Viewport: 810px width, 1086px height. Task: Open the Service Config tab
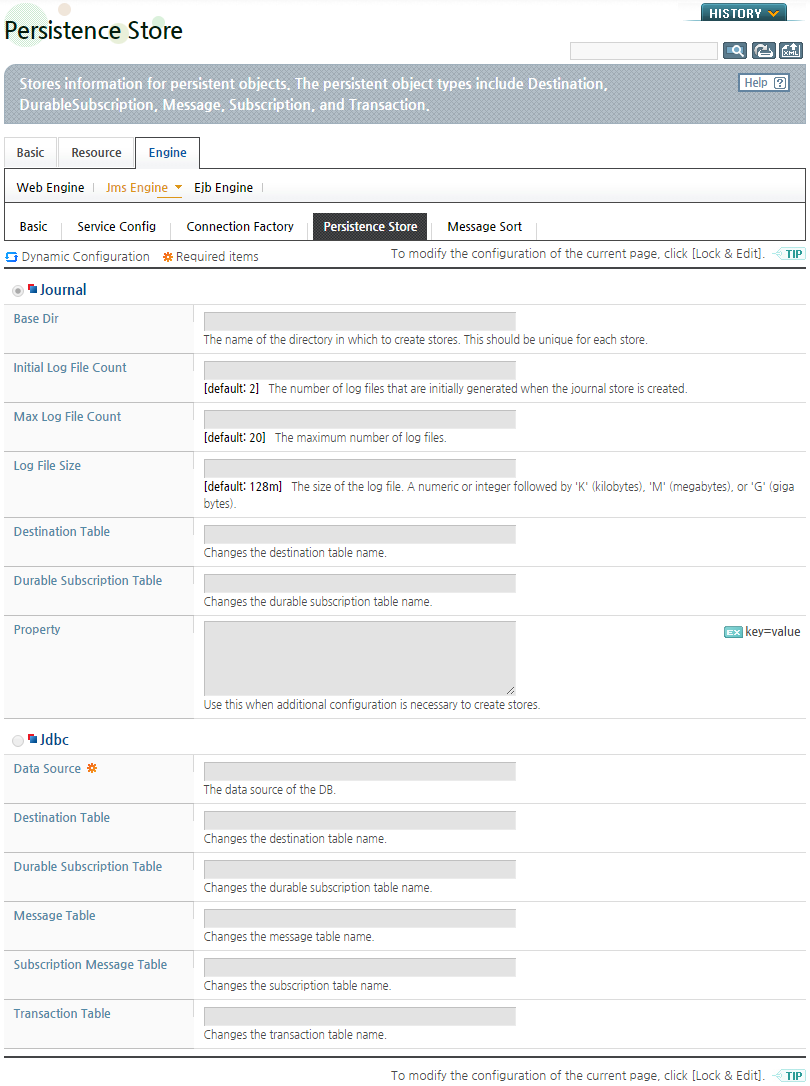116,226
